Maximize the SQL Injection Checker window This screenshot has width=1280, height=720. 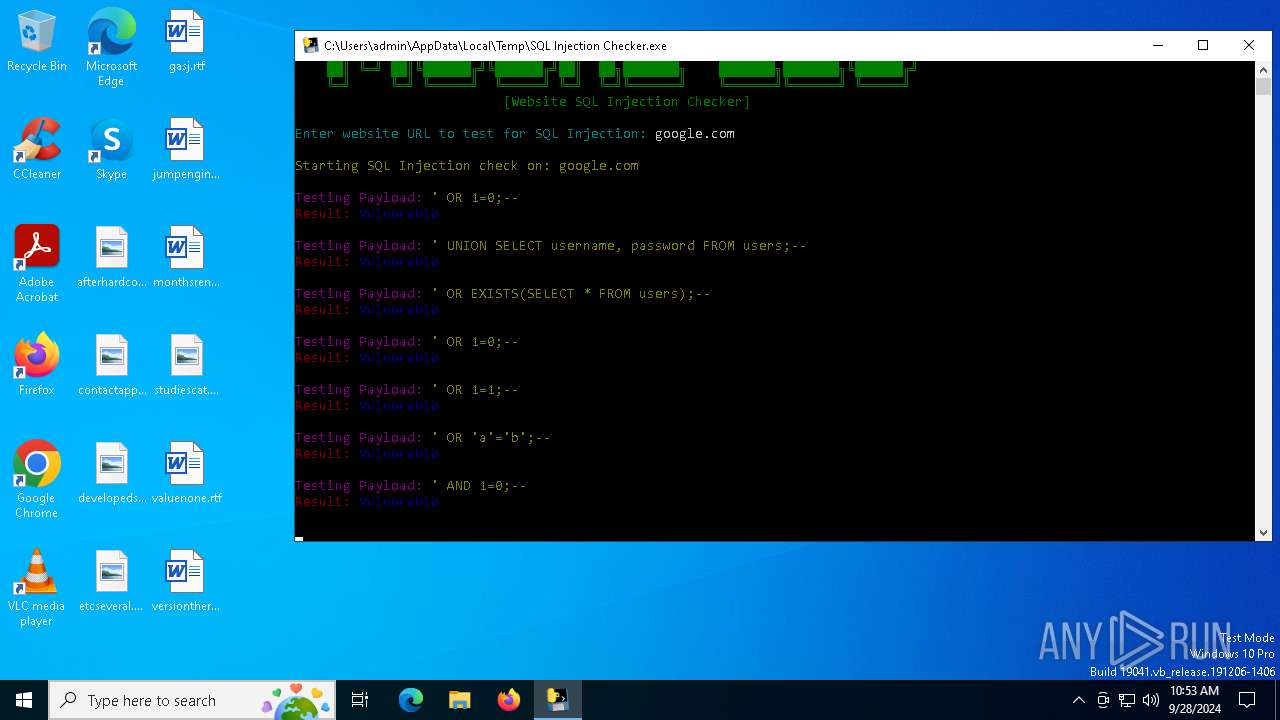point(1203,45)
